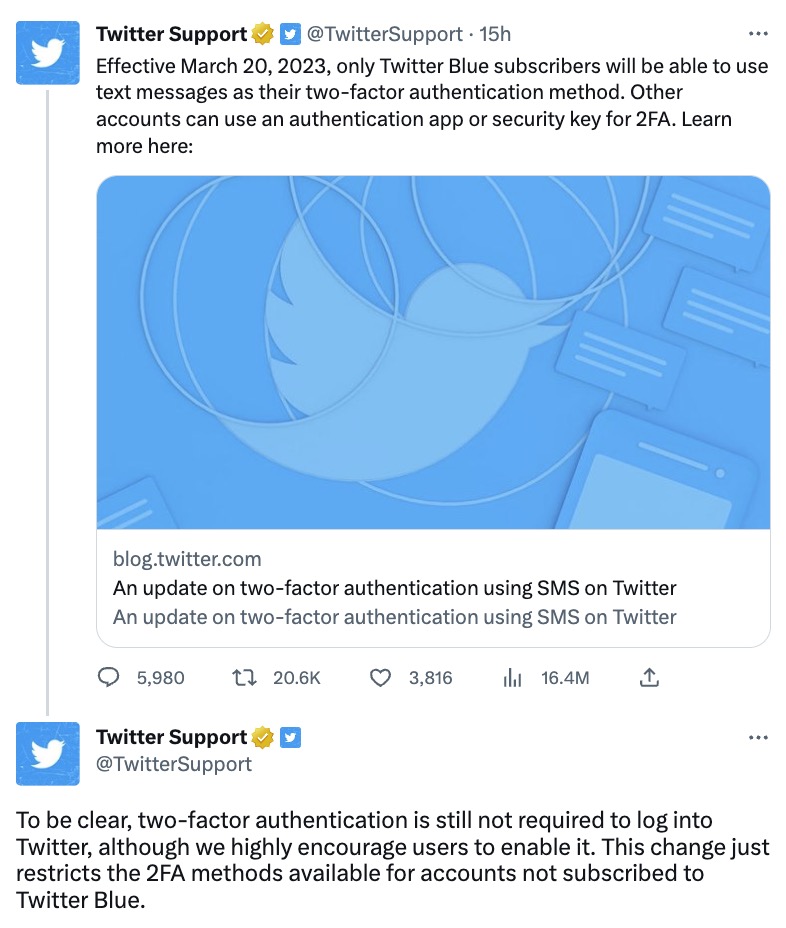Open Twitter Support avatar on first tweet
The image size is (786, 928).
pos(47,53)
